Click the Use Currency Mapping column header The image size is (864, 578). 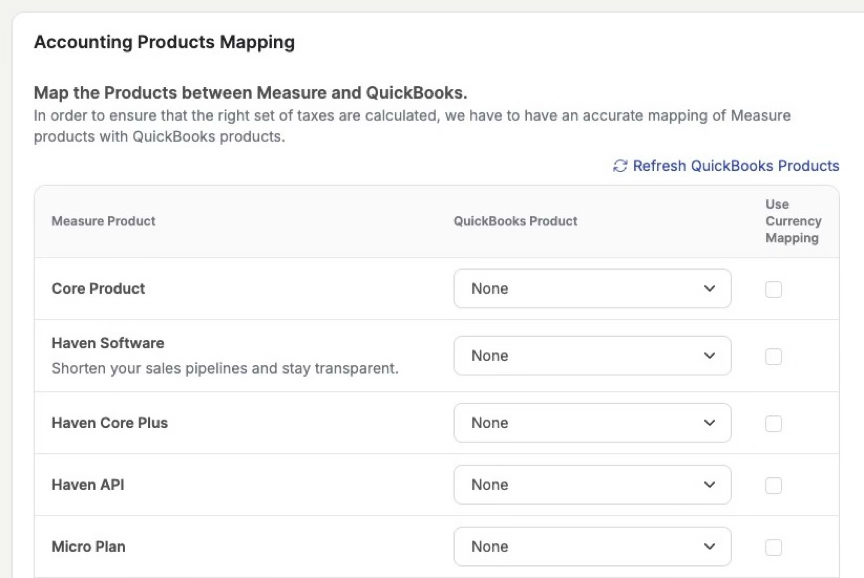(792, 221)
